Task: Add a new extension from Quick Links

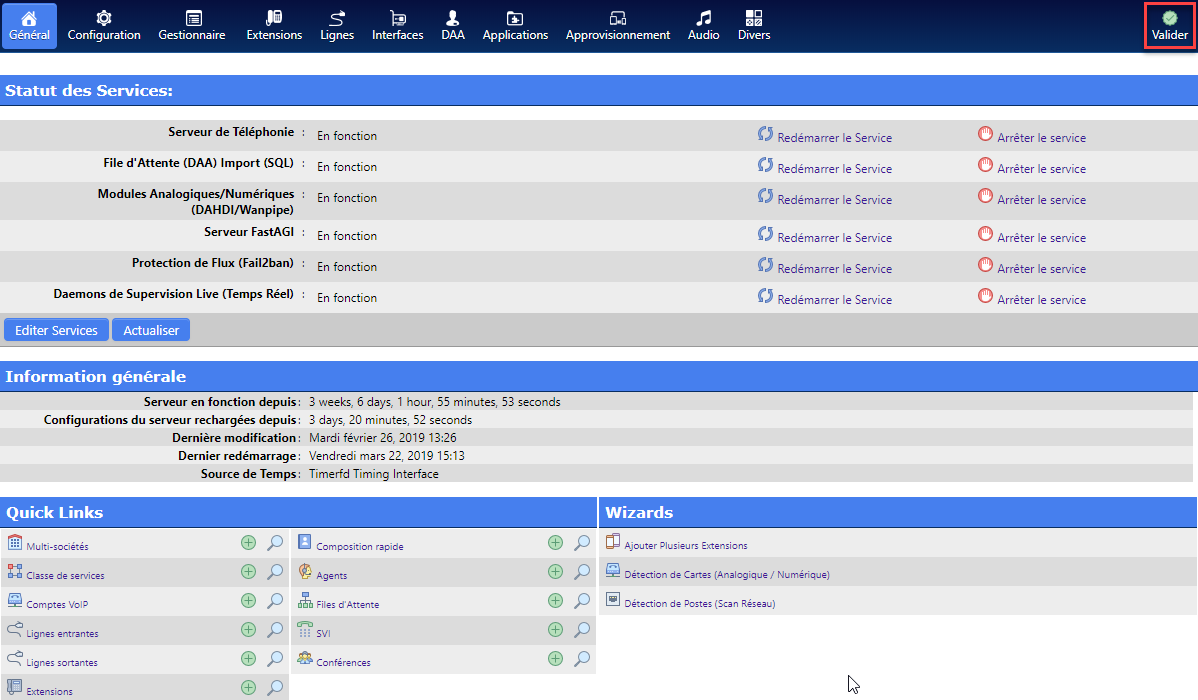Action: pyautogui.click(x=248, y=688)
